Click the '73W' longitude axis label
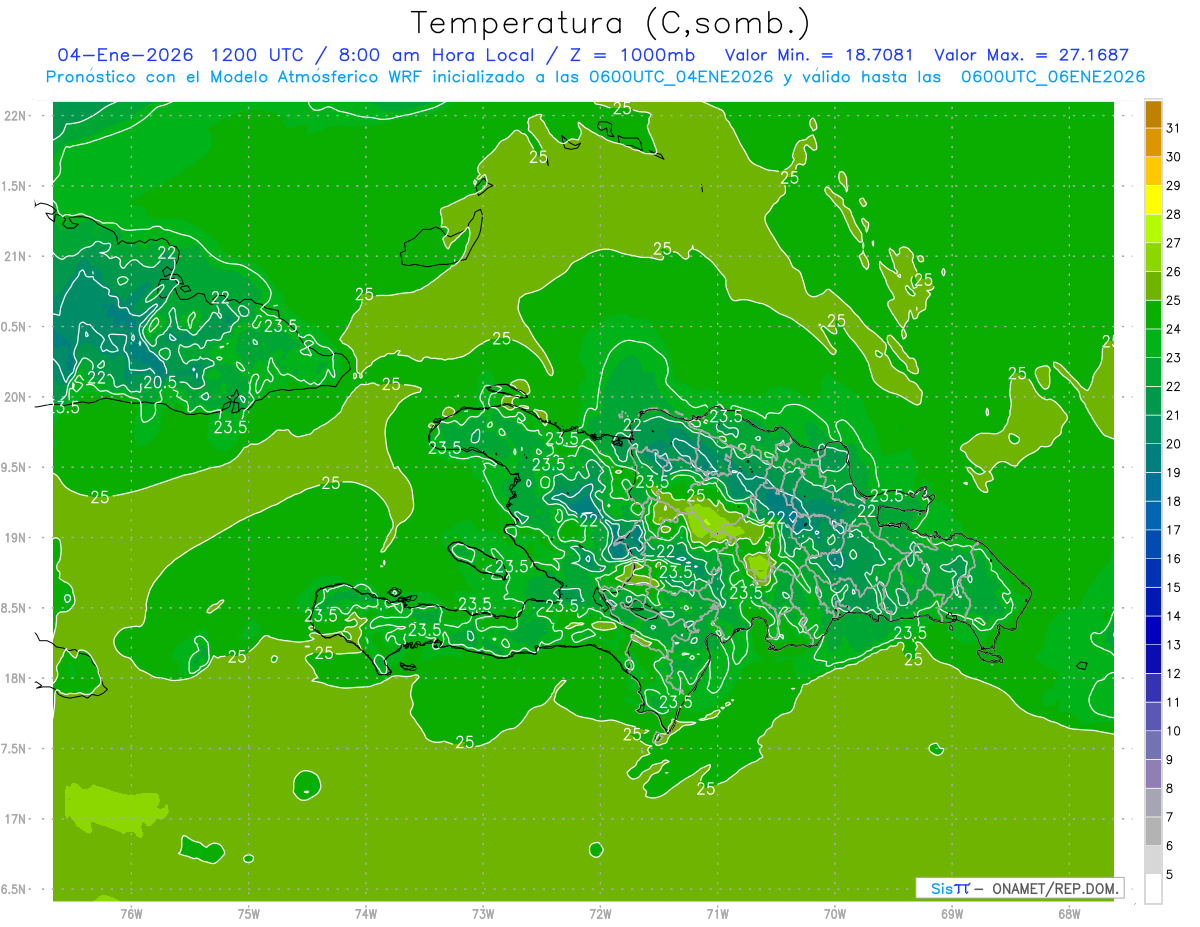 [483, 913]
